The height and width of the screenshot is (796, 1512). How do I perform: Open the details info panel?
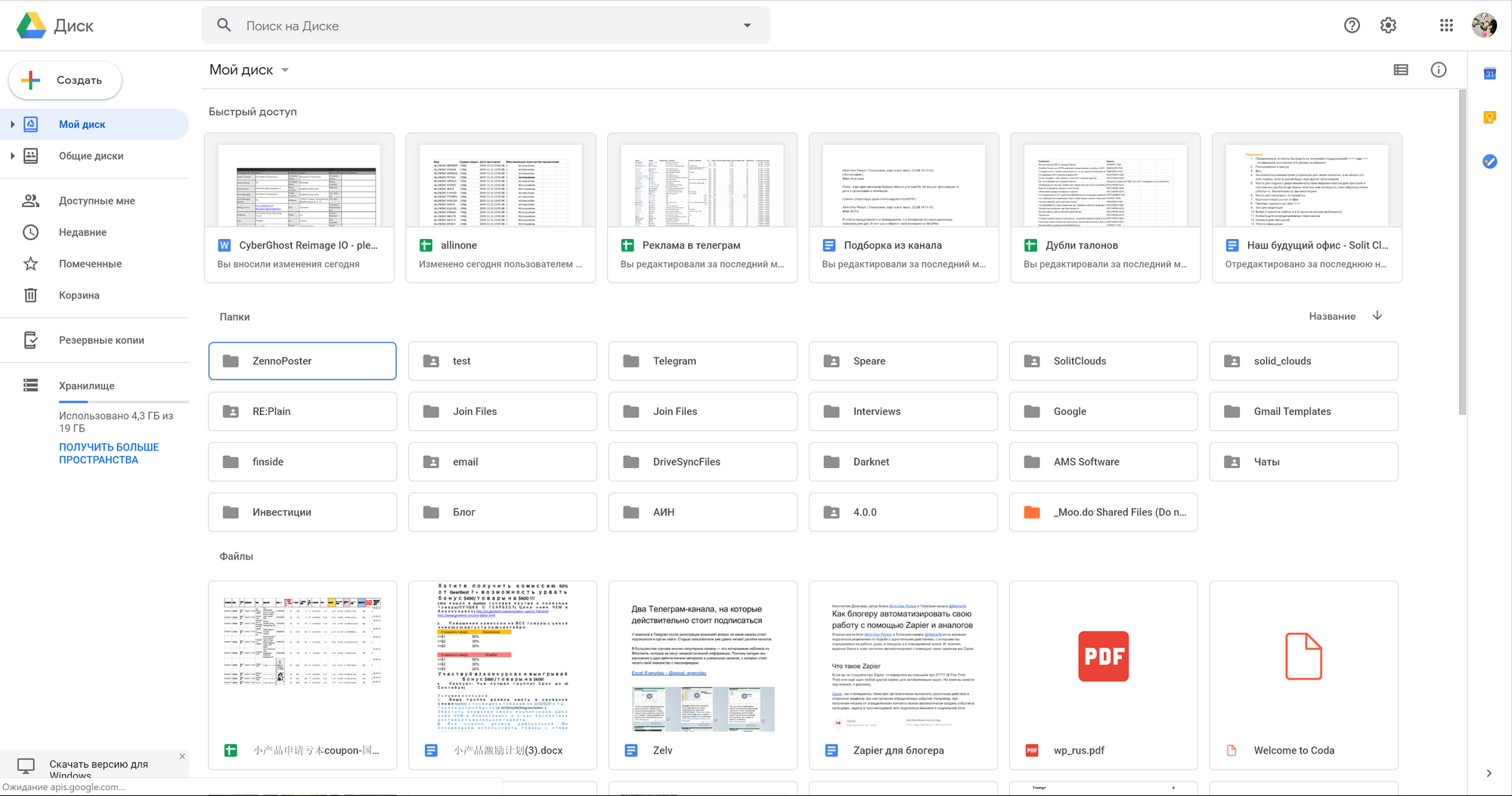(x=1438, y=70)
